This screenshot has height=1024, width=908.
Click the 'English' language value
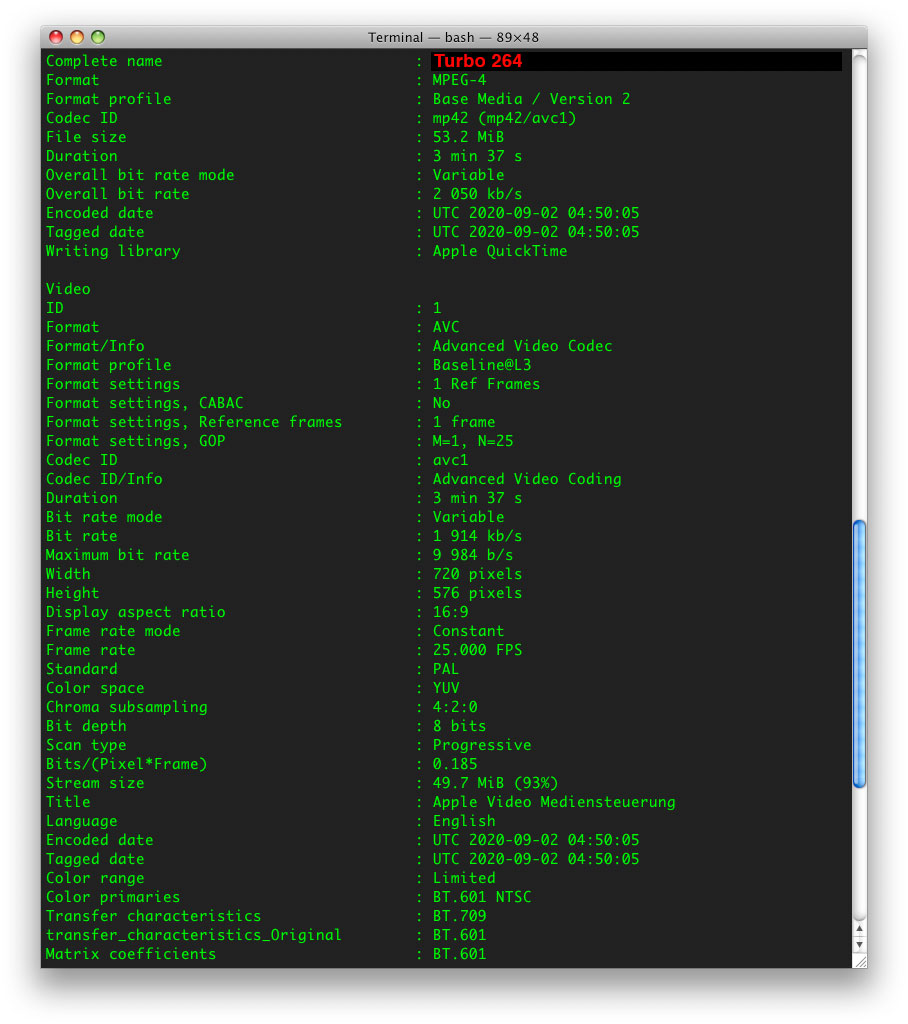click(x=464, y=821)
